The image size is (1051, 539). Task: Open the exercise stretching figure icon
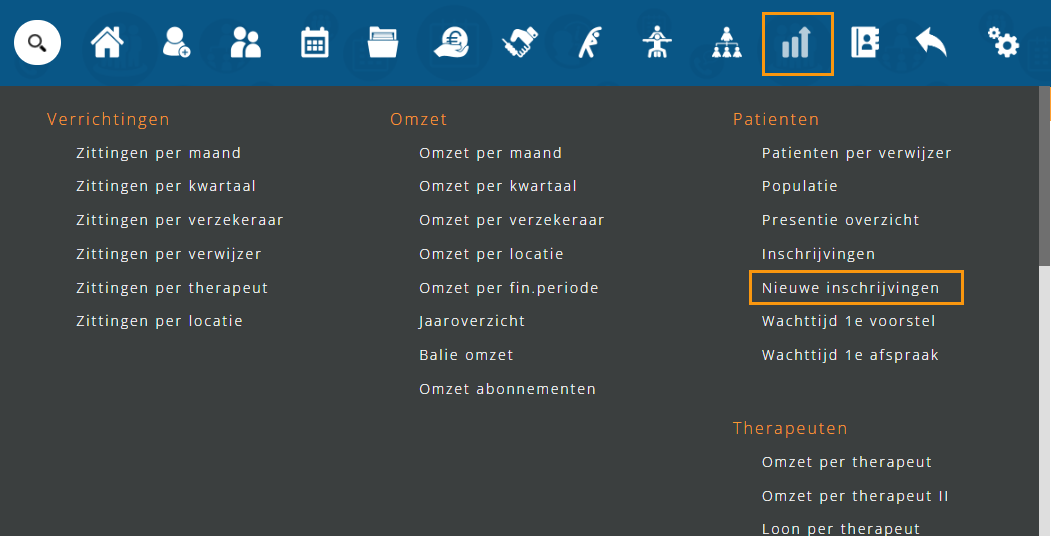[587, 43]
